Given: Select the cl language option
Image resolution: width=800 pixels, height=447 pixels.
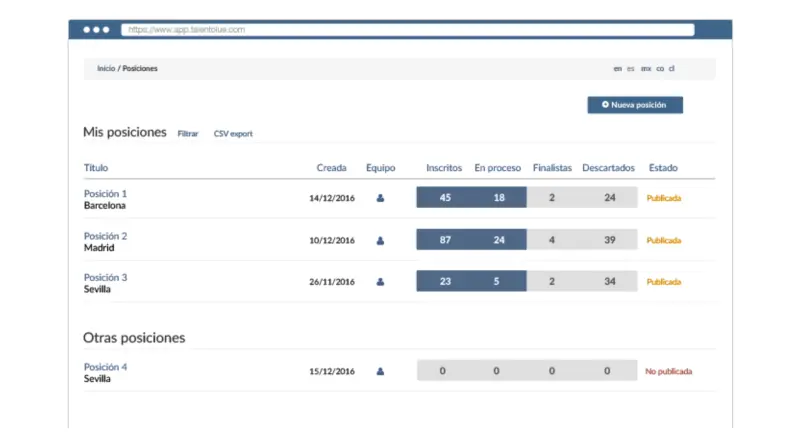Looking at the screenshot, I should coord(672,69).
